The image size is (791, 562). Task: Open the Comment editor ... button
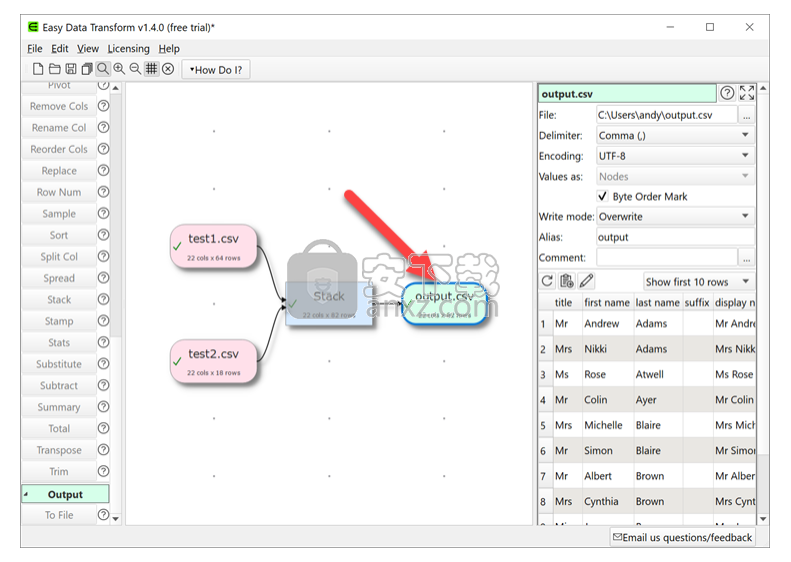pyautogui.click(x=747, y=258)
